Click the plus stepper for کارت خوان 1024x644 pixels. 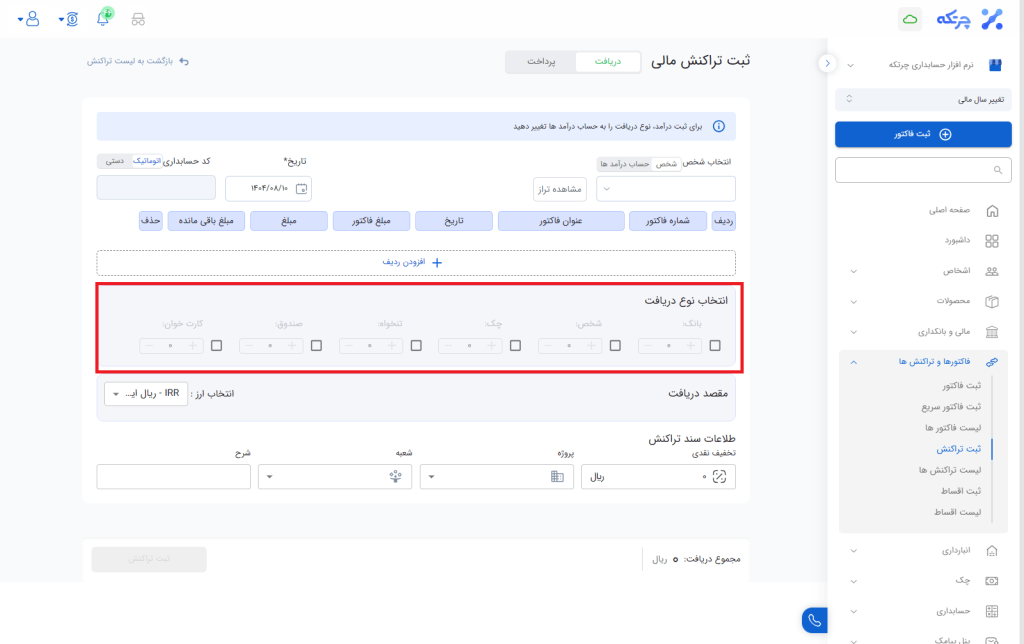pyautogui.click(x=193, y=345)
